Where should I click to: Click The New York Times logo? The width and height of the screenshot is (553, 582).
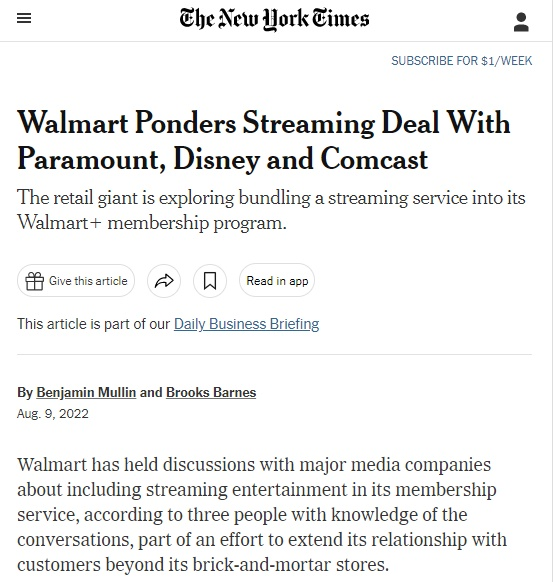pos(274,19)
